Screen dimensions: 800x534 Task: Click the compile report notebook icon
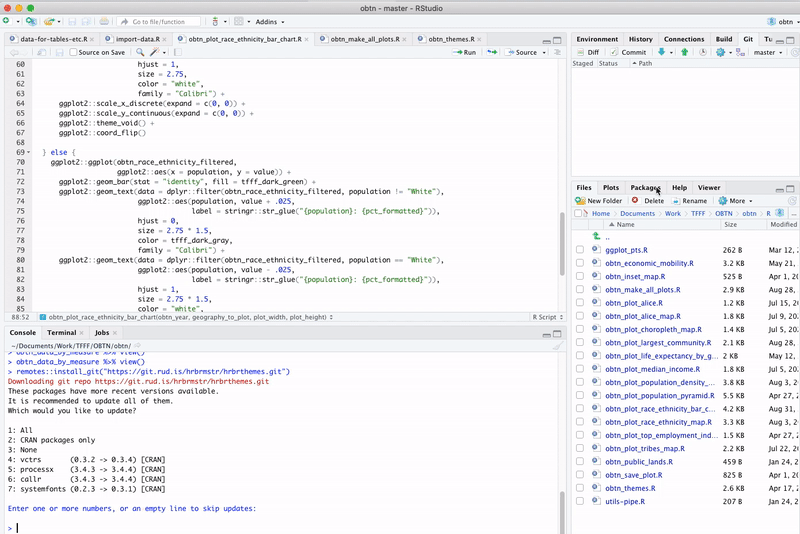(178, 52)
